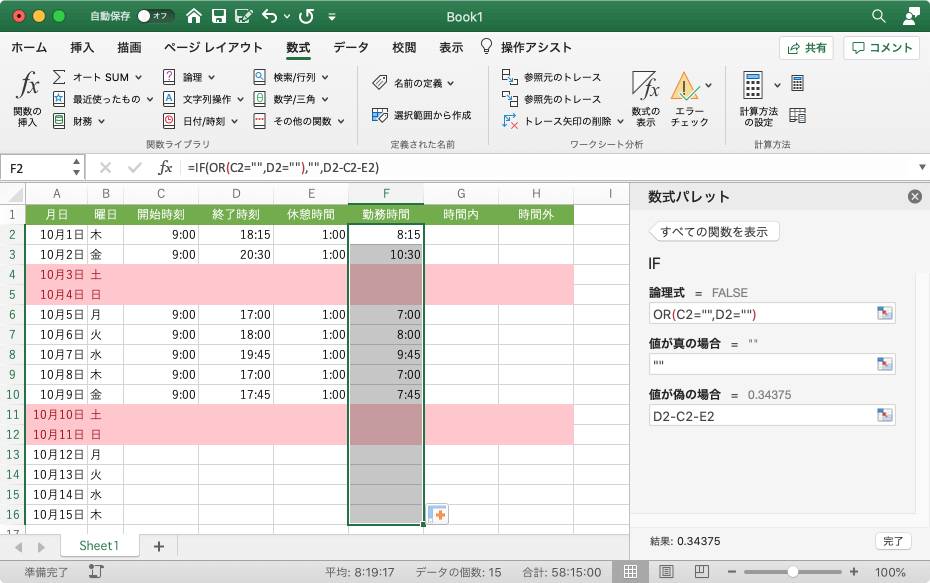The height and width of the screenshot is (583, 930).
Task: Click the Calculate Sheet icon
Action: coord(797,115)
